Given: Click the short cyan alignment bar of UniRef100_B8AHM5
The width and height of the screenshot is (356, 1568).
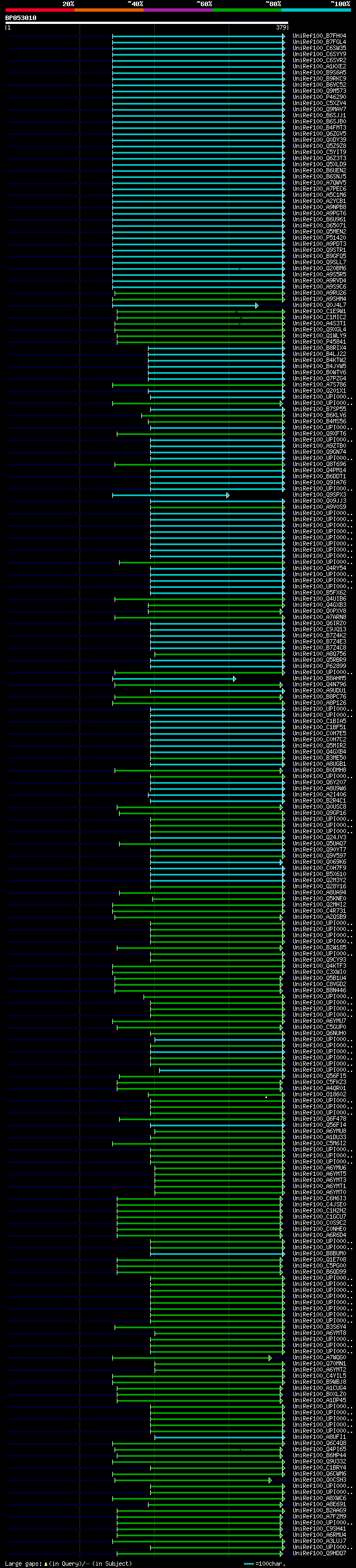Looking at the screenshot, I should coord(174,679).
